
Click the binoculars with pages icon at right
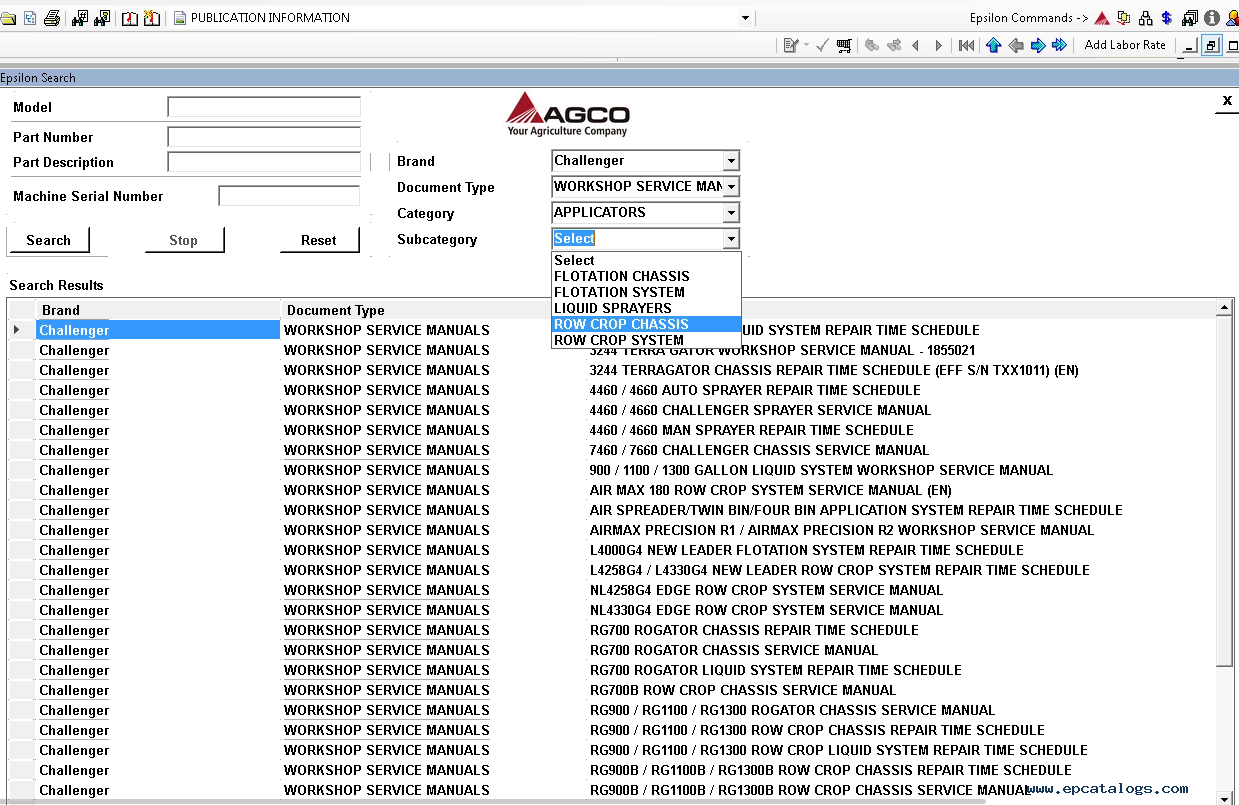click(x=1190, y=18)
